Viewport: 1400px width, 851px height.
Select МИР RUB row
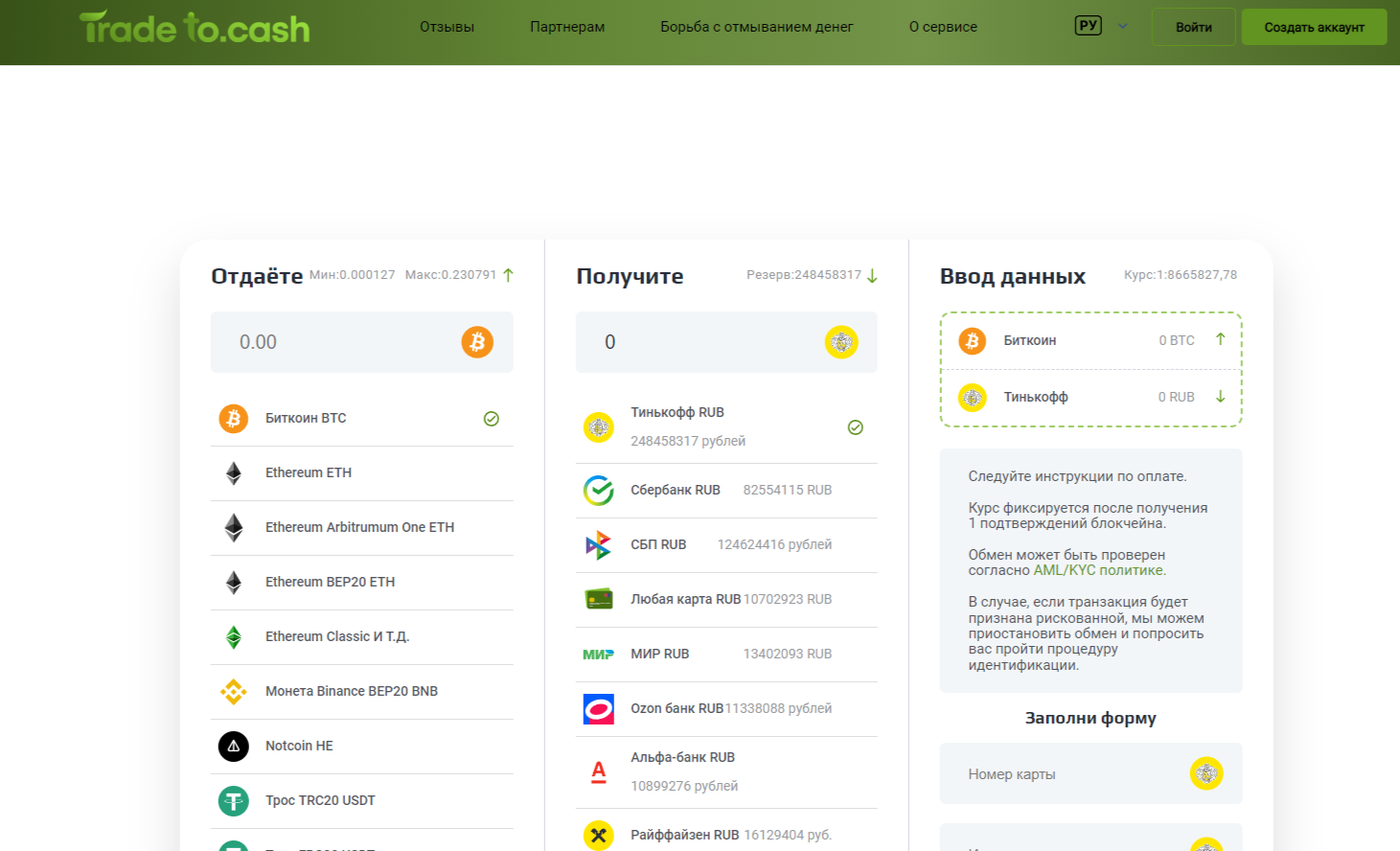coord(726,655)
